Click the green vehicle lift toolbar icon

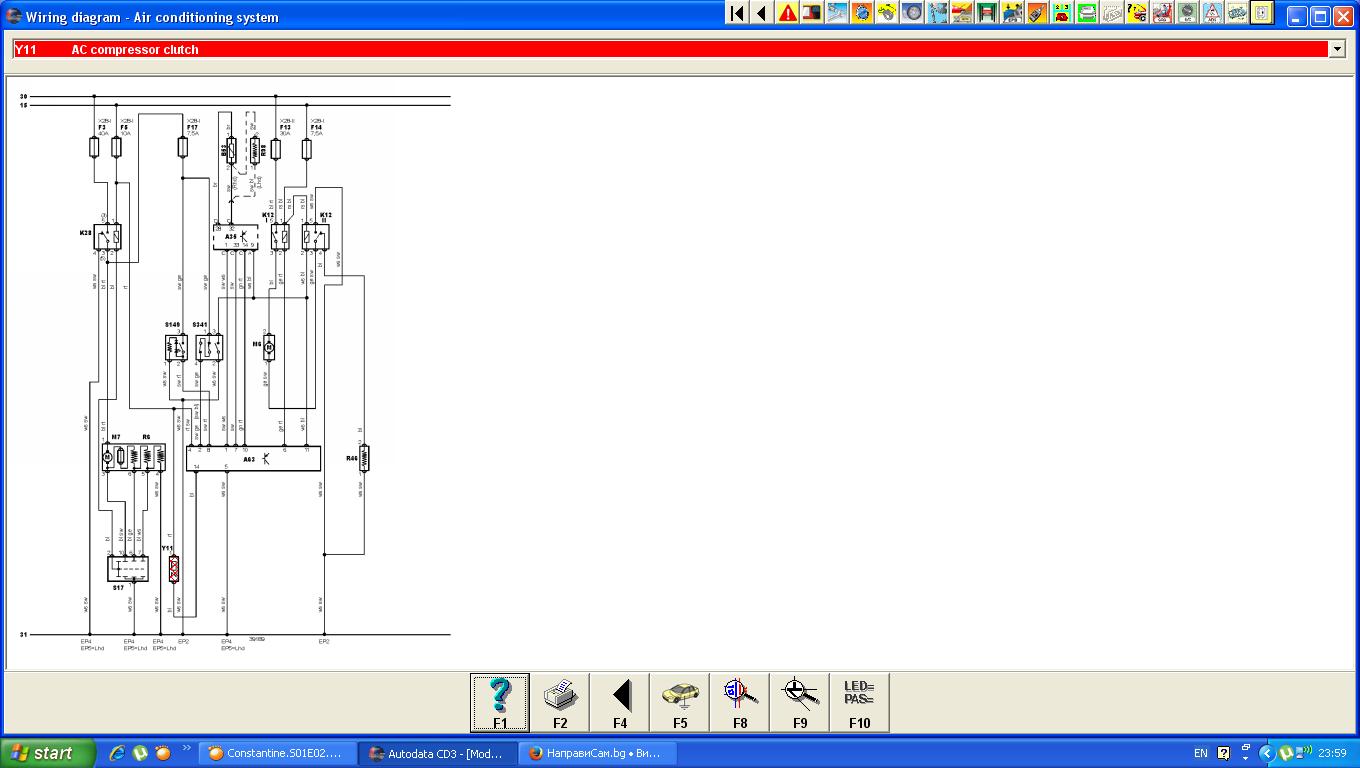point(987,14)
